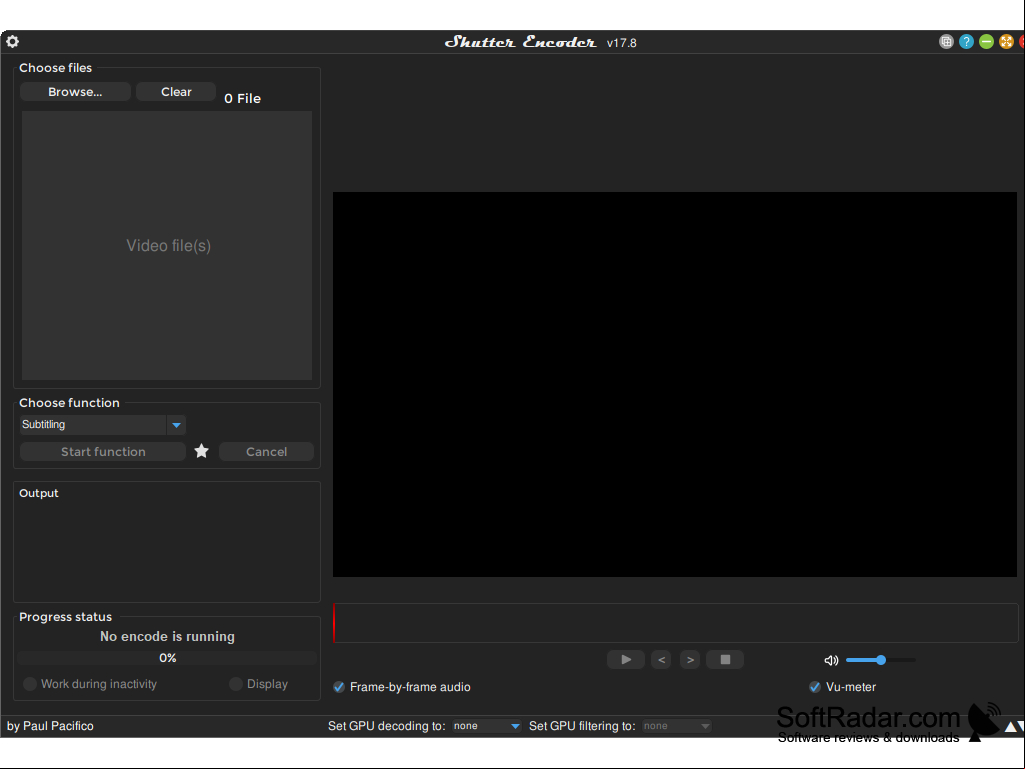The width and height of the screenshot is (1025, 769).
Task: Adjust the volume slider
Action: click(x=881, y=660)
